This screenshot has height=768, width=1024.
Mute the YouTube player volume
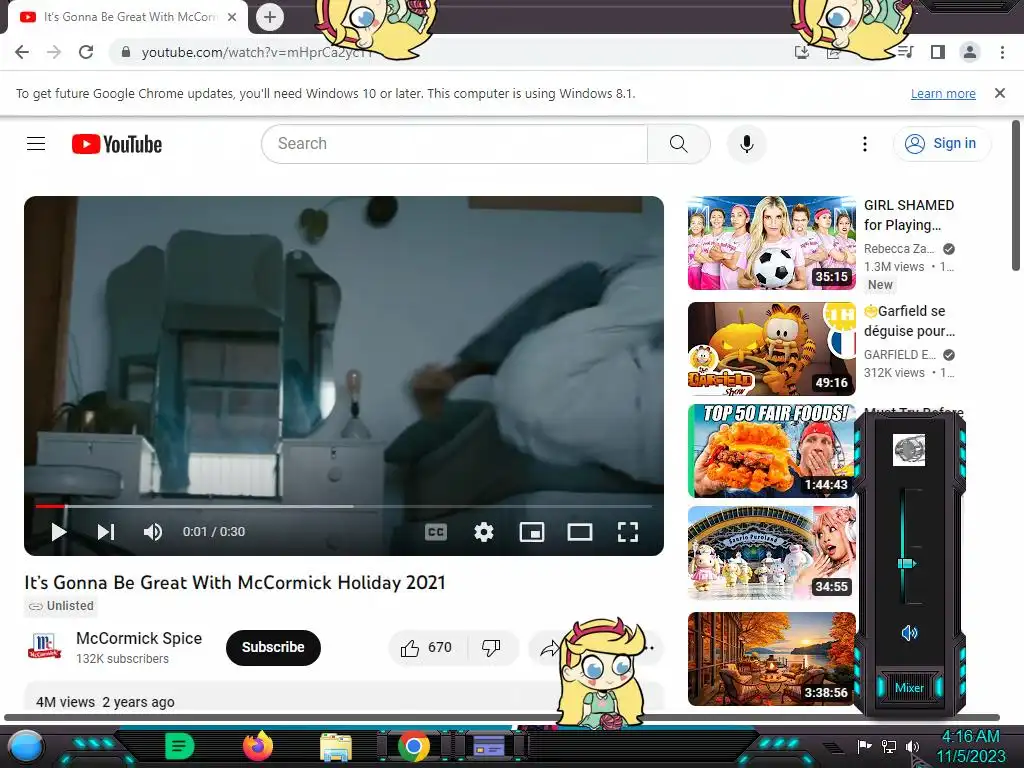pyautogui.click(x=153, y=532)
